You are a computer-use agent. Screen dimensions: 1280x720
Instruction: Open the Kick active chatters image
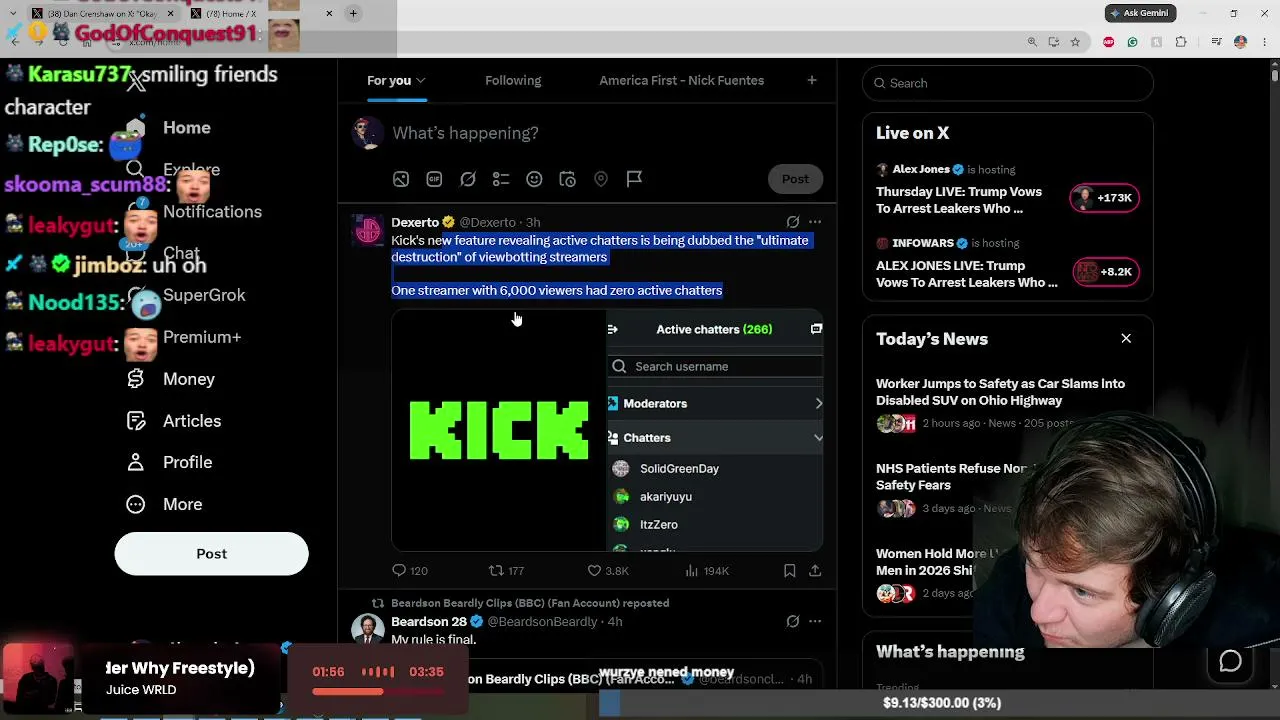coord(607,430)
